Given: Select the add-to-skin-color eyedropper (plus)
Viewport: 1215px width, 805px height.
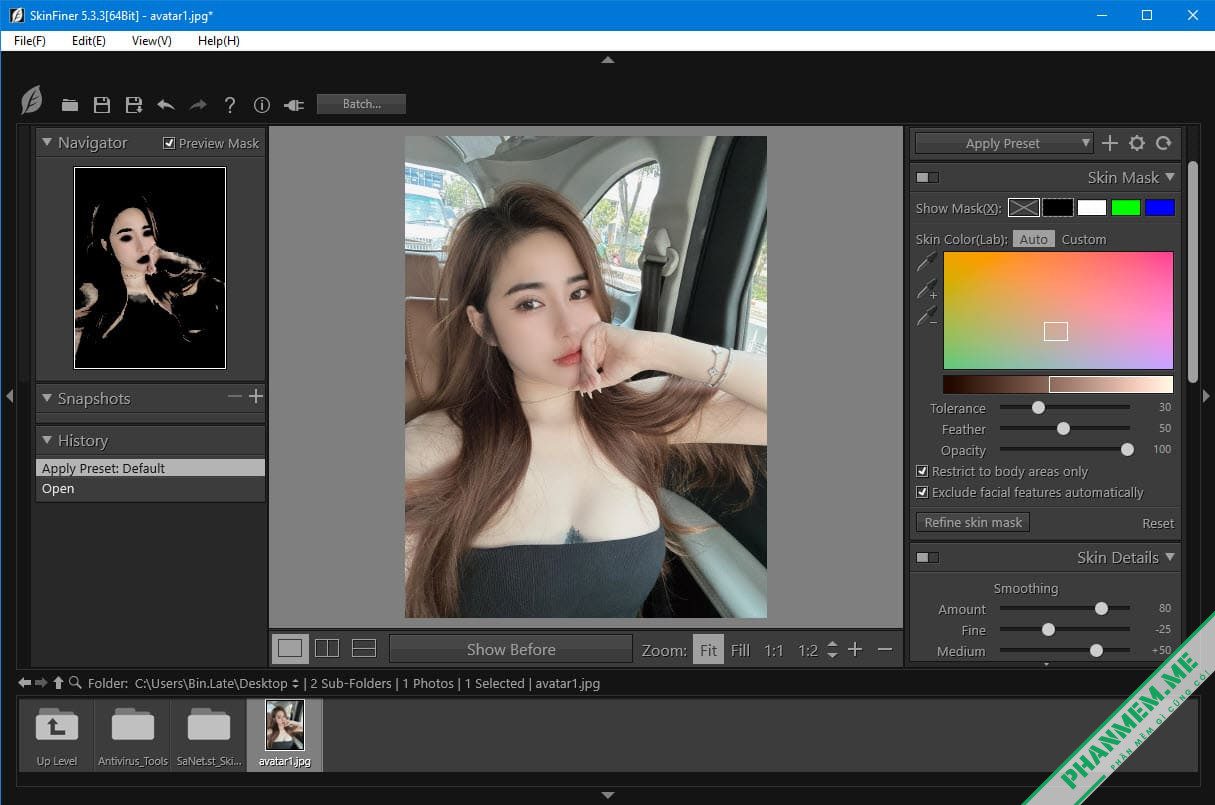Looking at the screenshot, I should pos(927,289).
